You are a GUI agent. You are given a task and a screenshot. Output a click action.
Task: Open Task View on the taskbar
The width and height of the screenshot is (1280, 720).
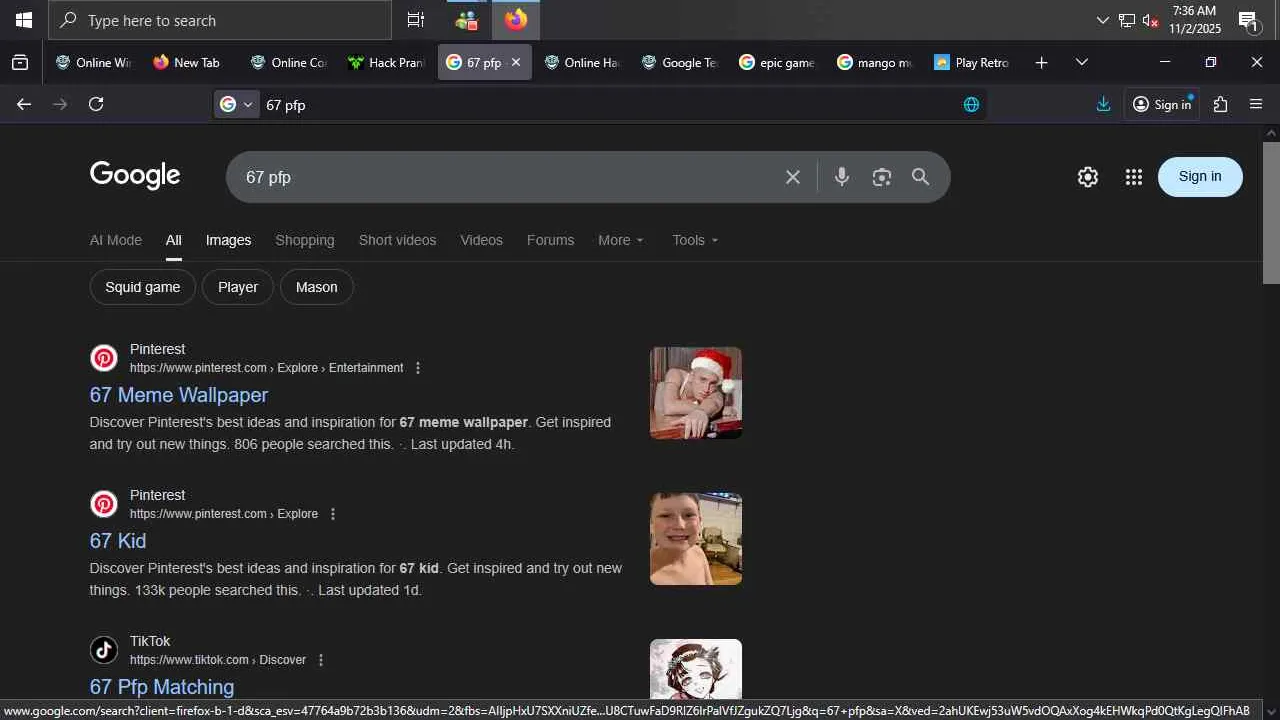point(416,20)
